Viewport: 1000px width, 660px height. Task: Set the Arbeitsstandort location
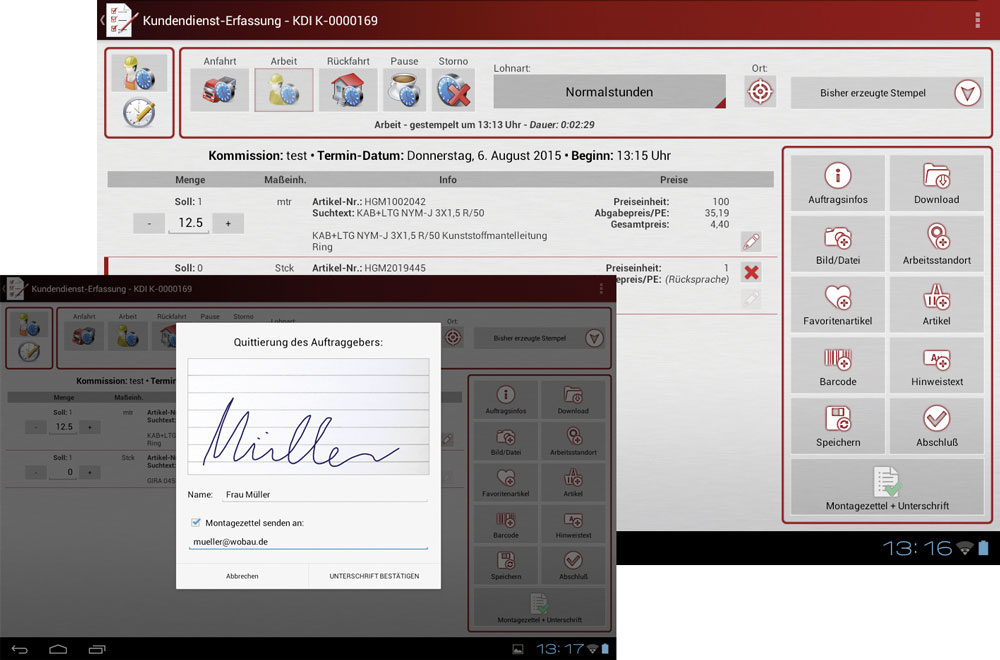(936, 244)
